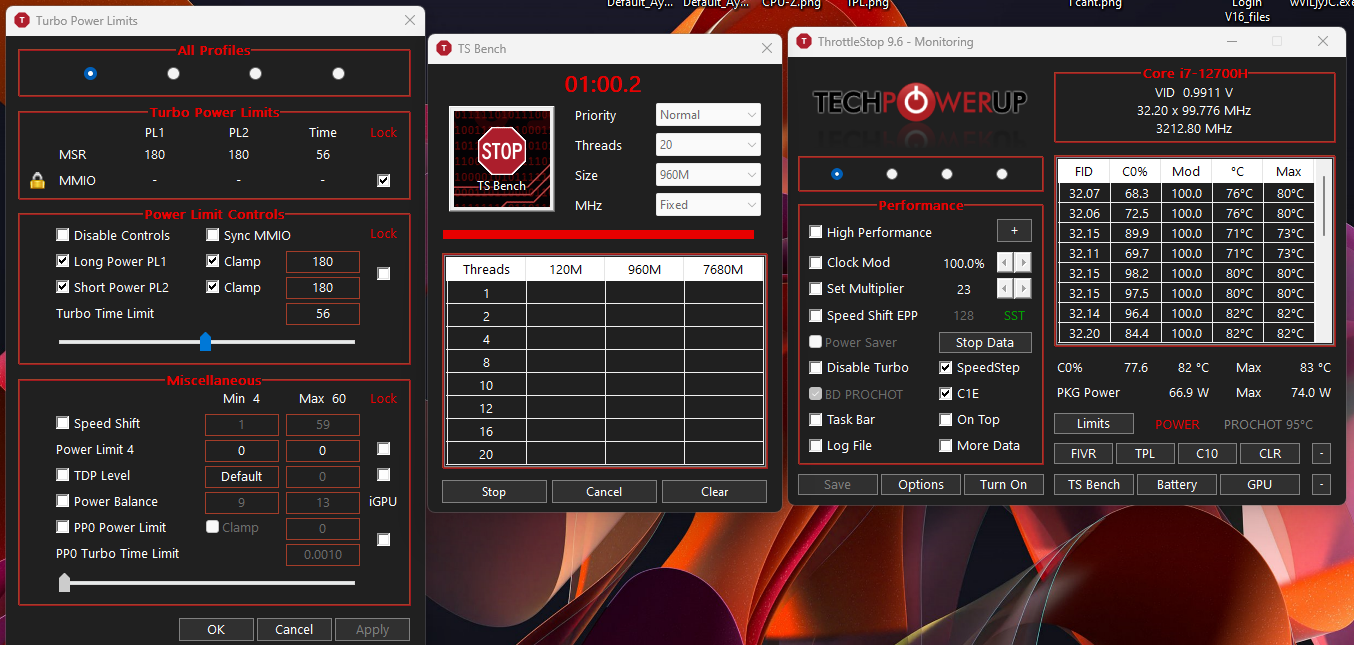
Task: Click Cancel in Turbo Power Limits
Action: [x=294, y=629]
